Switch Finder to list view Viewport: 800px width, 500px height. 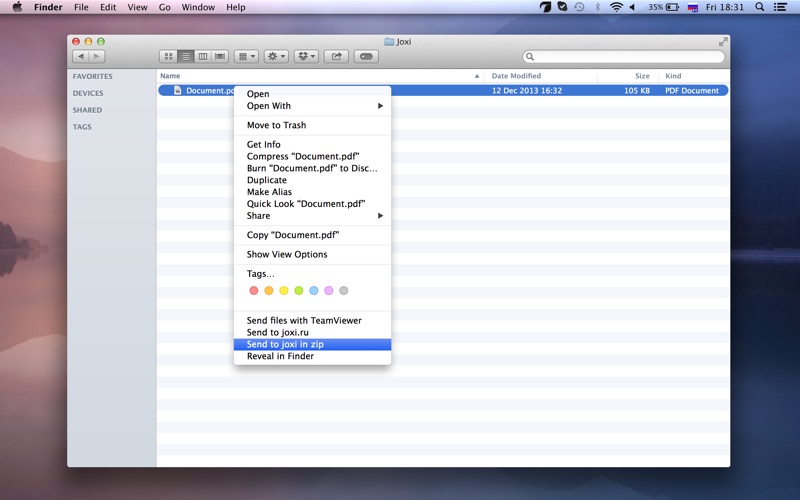(x=186, y=56)
